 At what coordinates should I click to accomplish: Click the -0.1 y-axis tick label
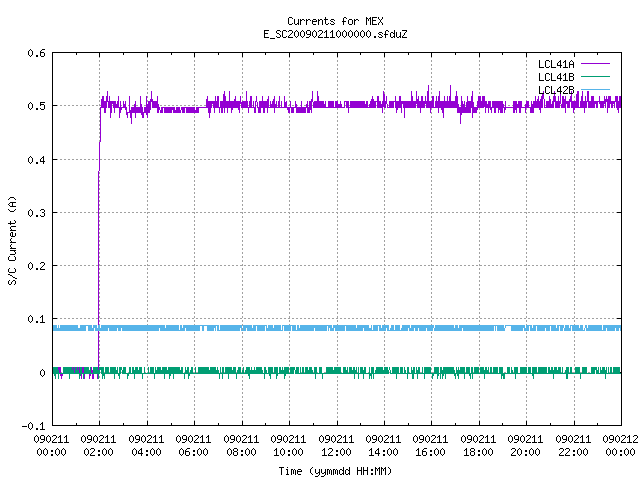tap(33, 426)
